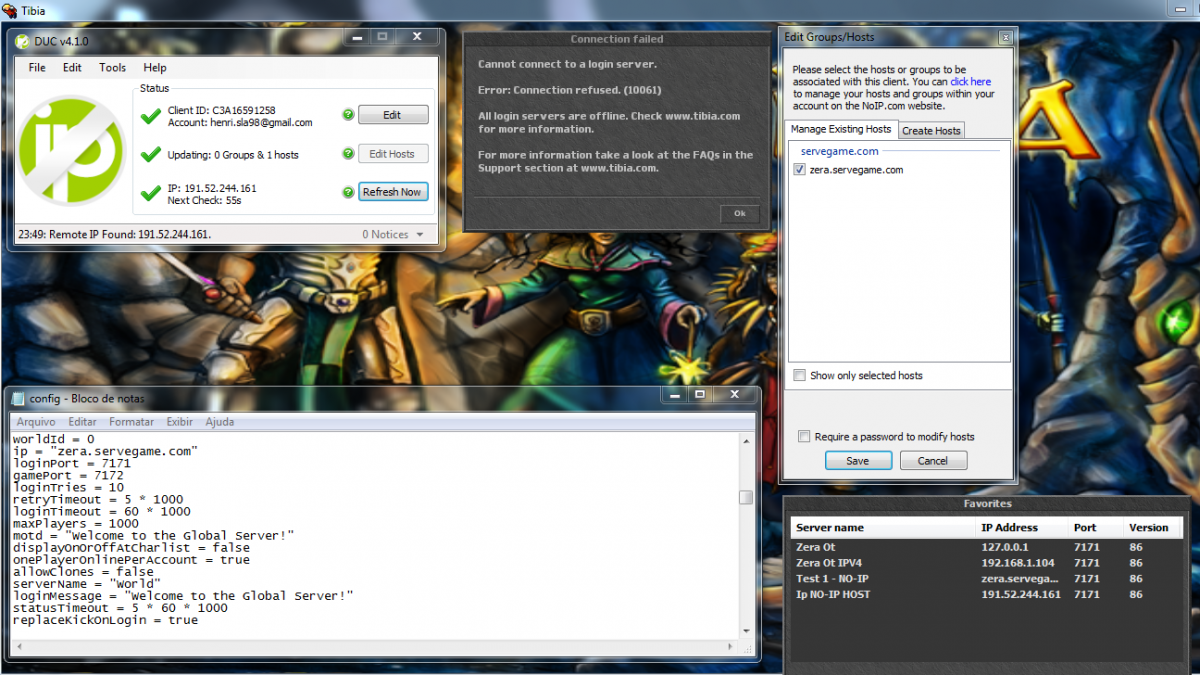Screen dimensions: 1200x675
Task: Save the host selection
Action: point(857,461)
